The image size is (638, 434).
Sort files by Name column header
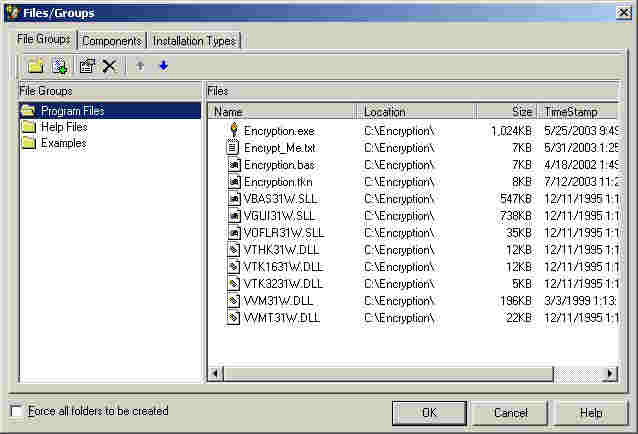tap(282, 112)
